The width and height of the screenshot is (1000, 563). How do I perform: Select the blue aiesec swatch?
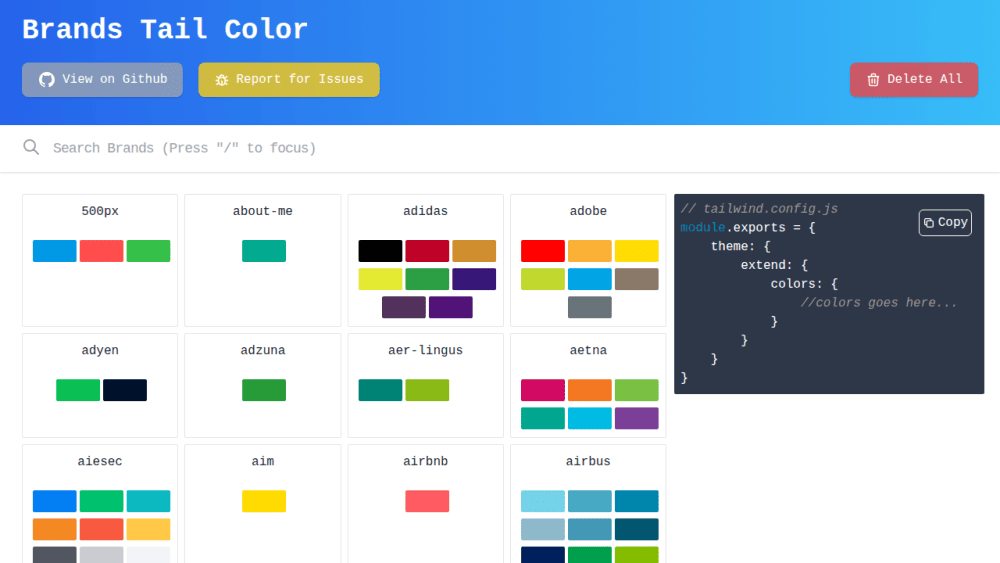tap(55, 501)
